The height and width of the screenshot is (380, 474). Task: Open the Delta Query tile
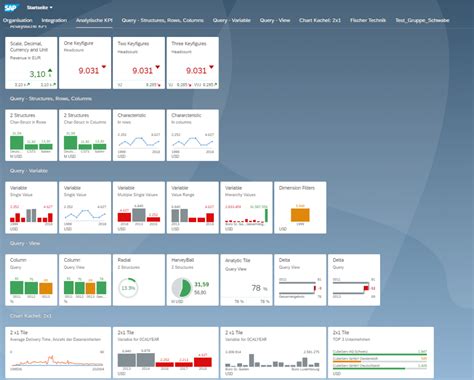tap(354, 280)
